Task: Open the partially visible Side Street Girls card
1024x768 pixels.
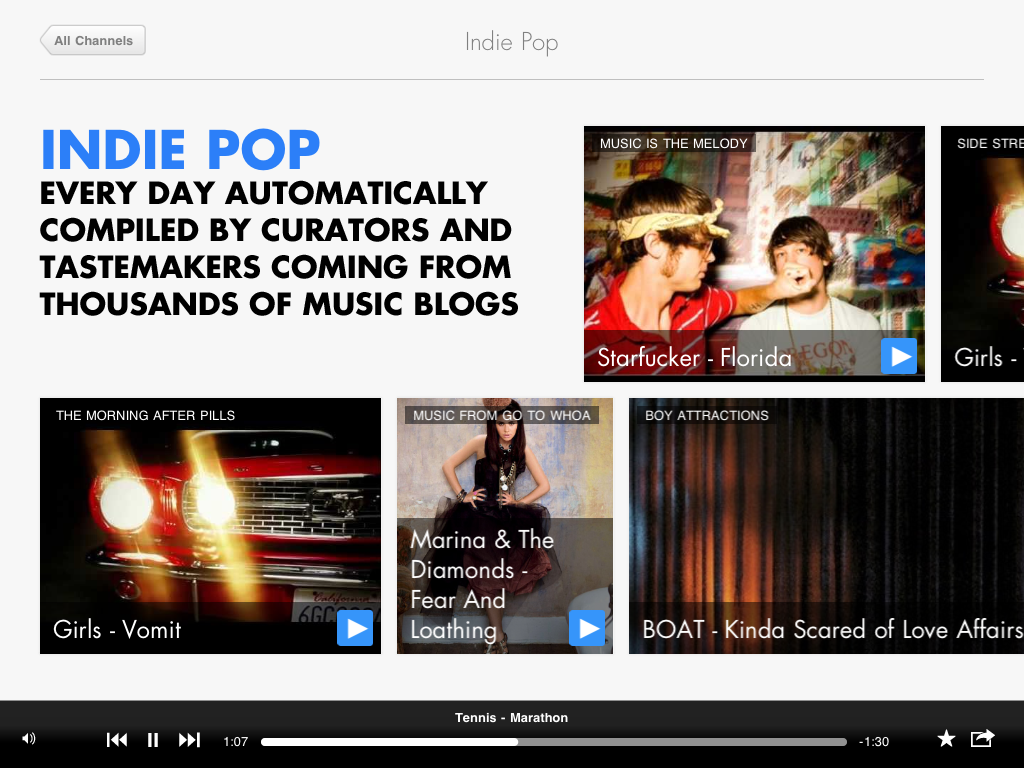Action: click(982, 254)
